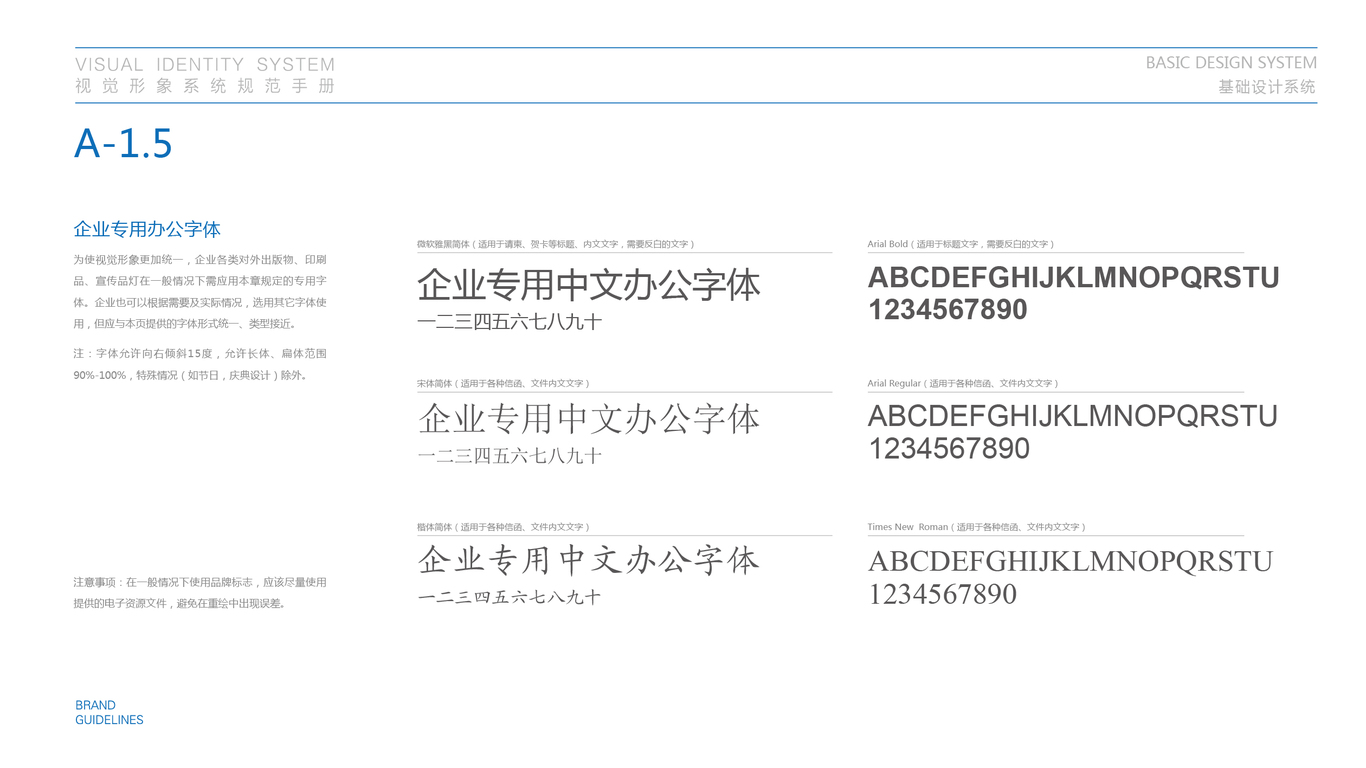
Task: Click the "Times New Roman" font label
Action: [977, 527]
